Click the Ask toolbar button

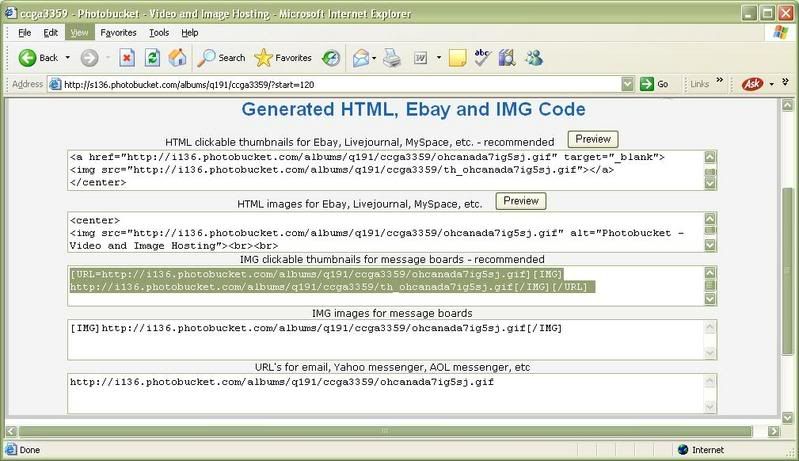coord(752,84)
